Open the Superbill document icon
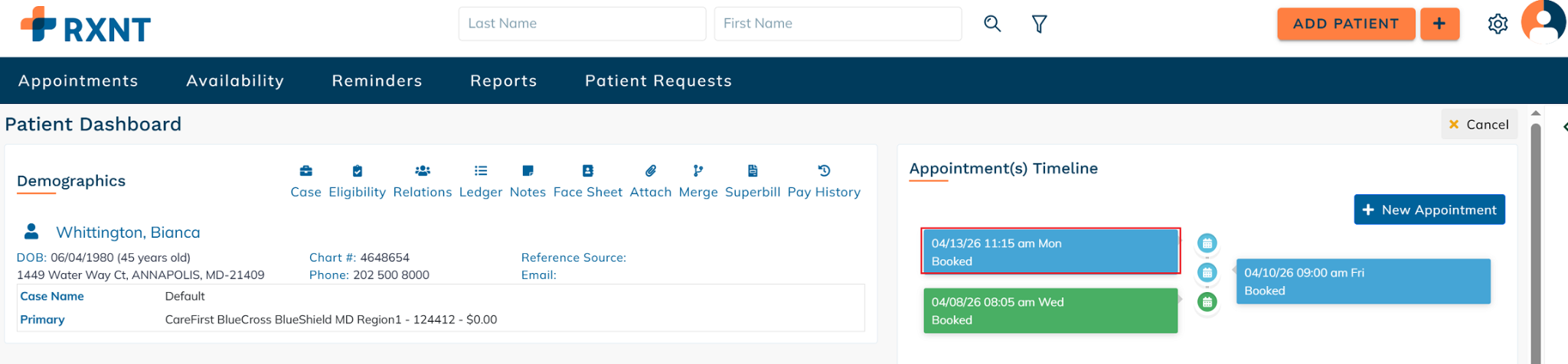The image size is (1568, 364). click(x=753, y=171)
